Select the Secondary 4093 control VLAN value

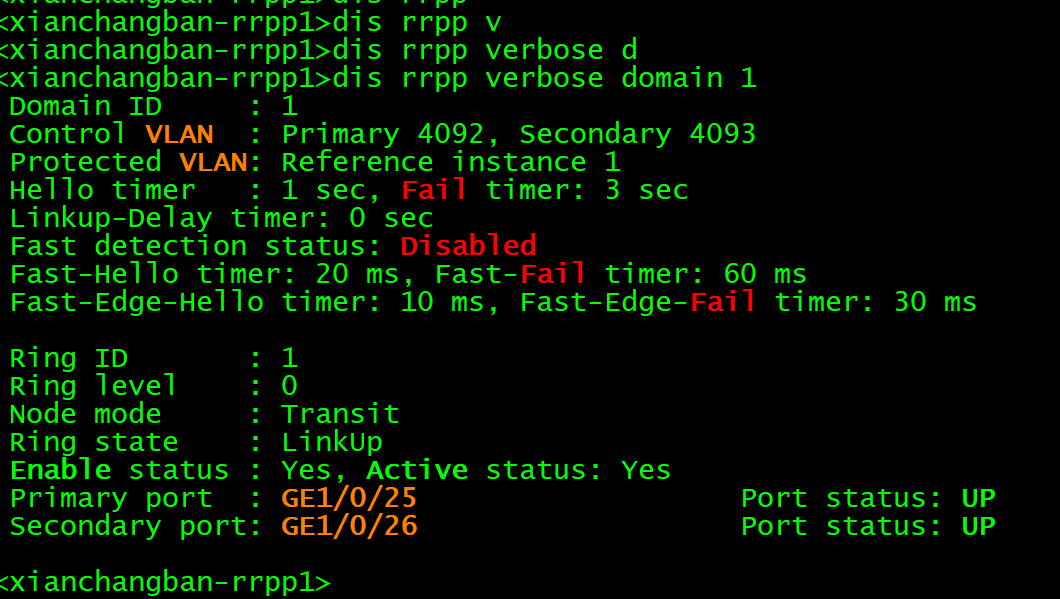(x=637, y=134)
